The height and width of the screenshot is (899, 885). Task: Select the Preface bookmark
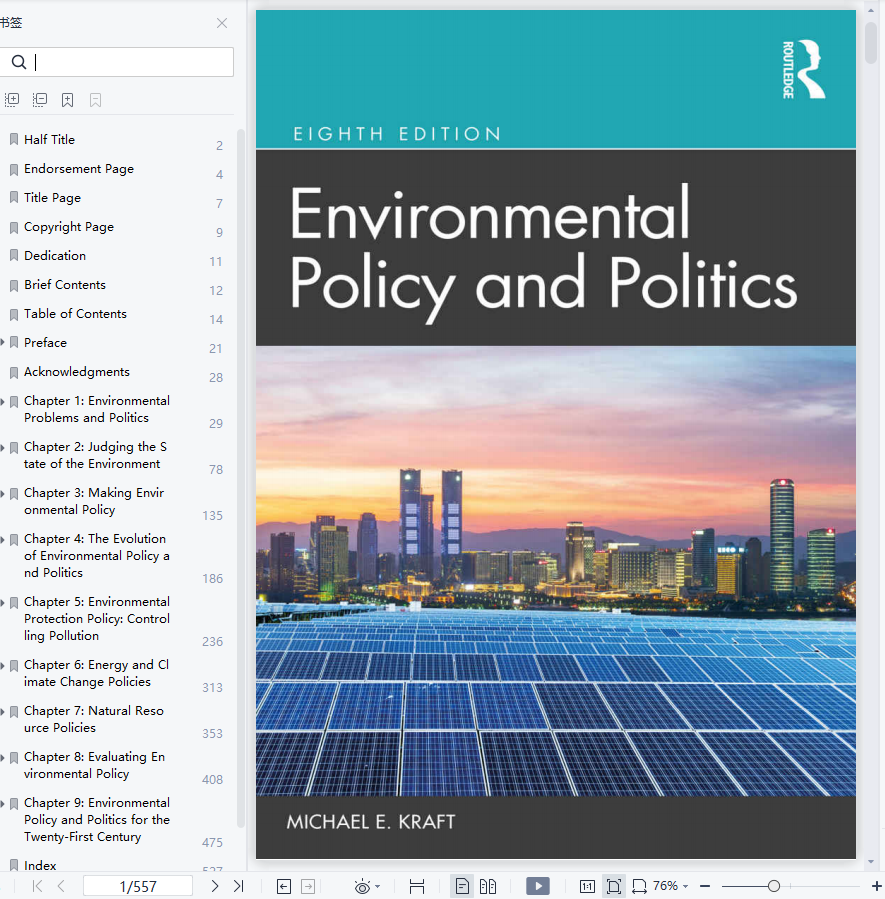point(45,342)
